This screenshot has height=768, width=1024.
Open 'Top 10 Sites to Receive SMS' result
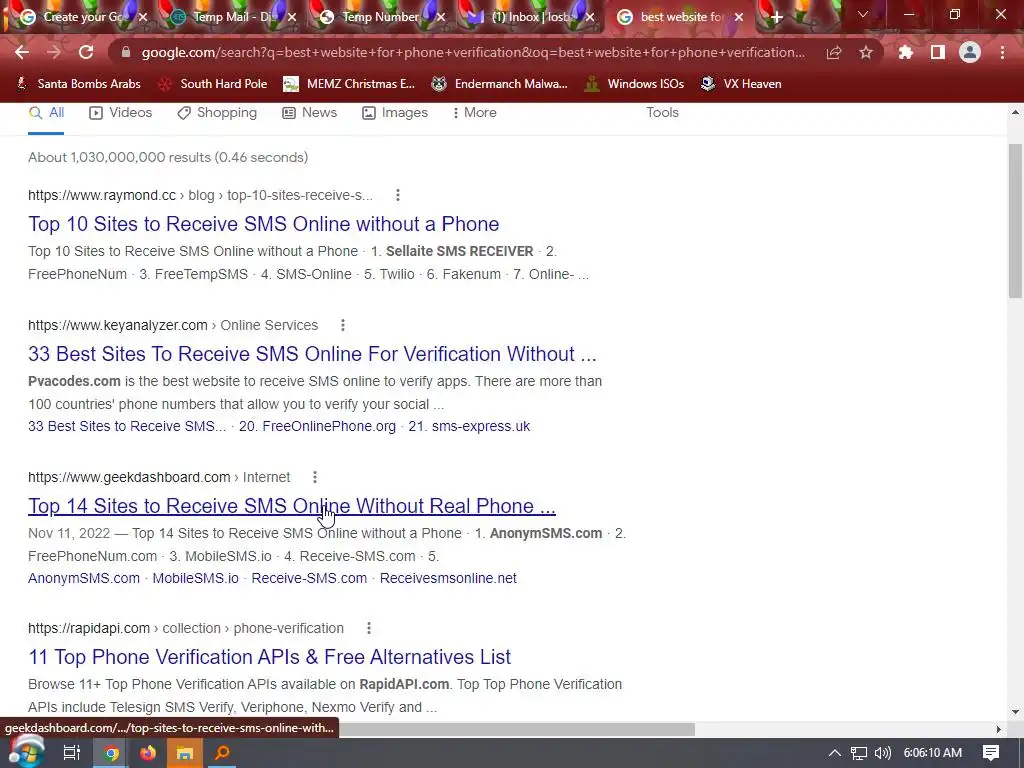263,224
